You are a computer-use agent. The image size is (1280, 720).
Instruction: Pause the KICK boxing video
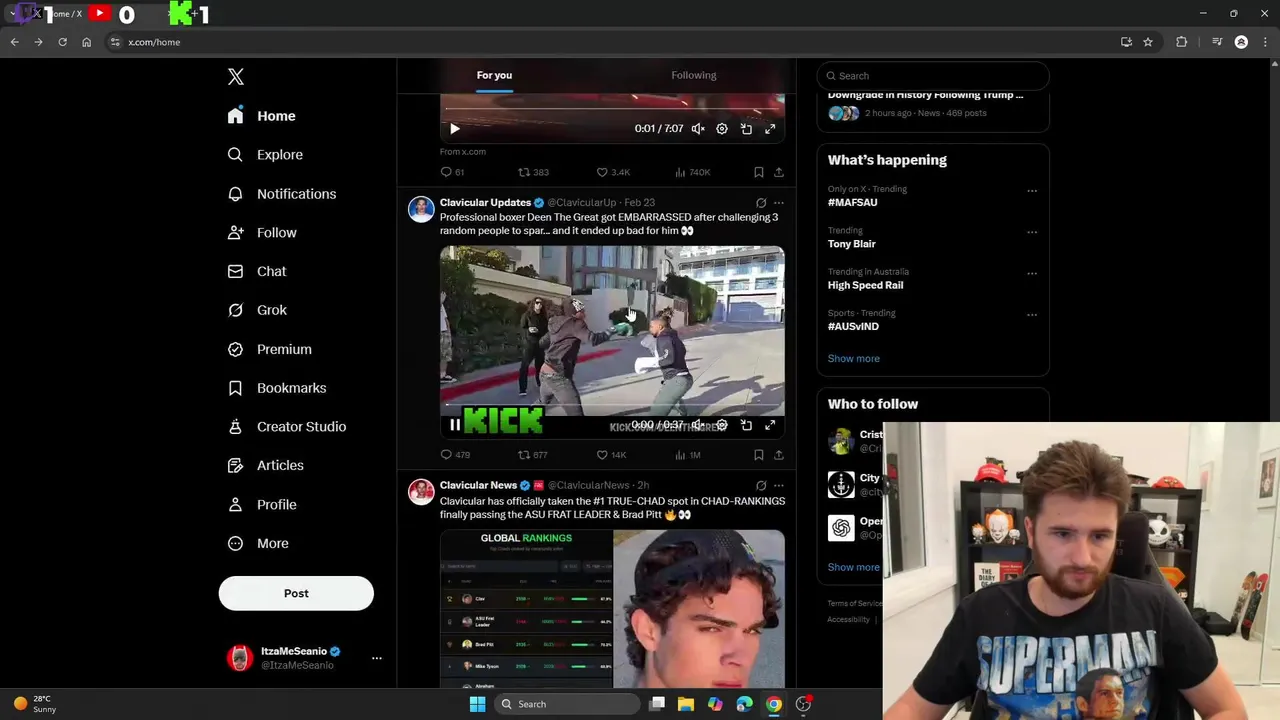point(455,425)
